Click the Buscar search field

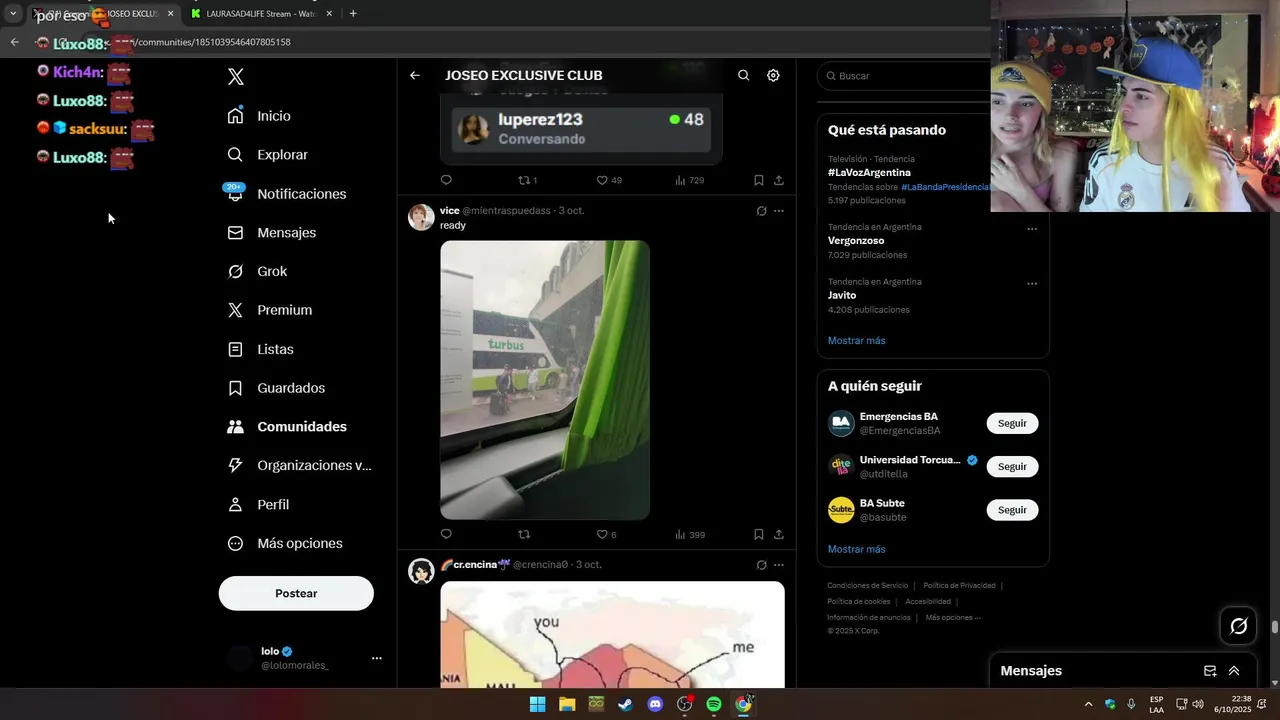(905, 76)
